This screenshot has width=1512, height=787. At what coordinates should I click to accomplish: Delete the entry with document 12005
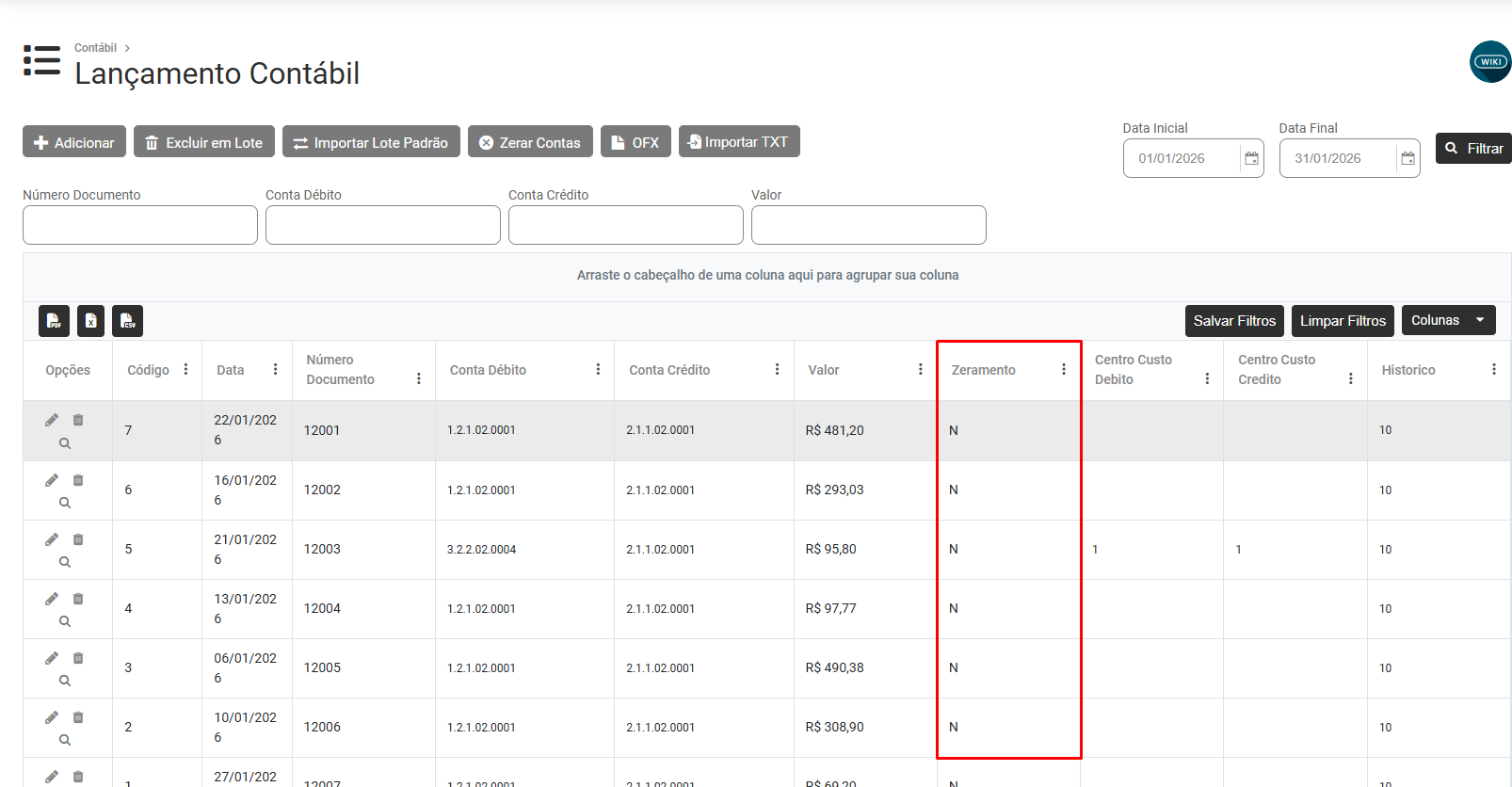click(x=78, y=658)
